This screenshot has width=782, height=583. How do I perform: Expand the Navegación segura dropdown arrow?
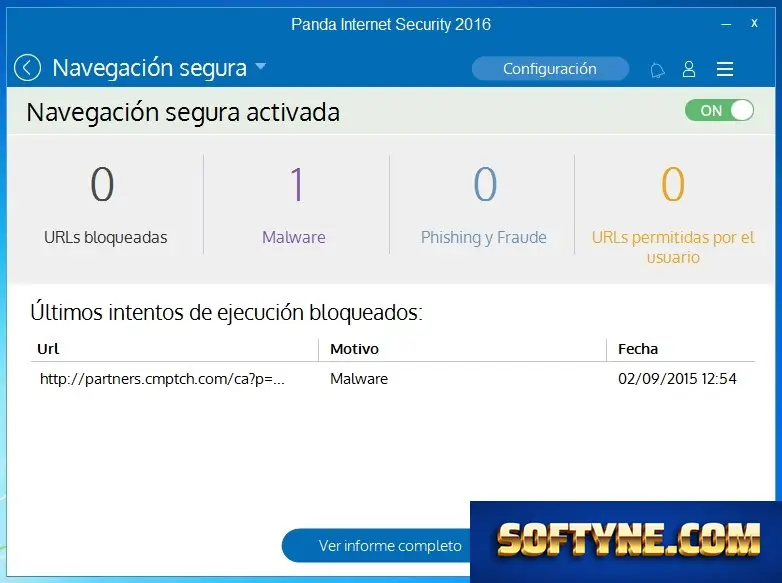(261, 66)
